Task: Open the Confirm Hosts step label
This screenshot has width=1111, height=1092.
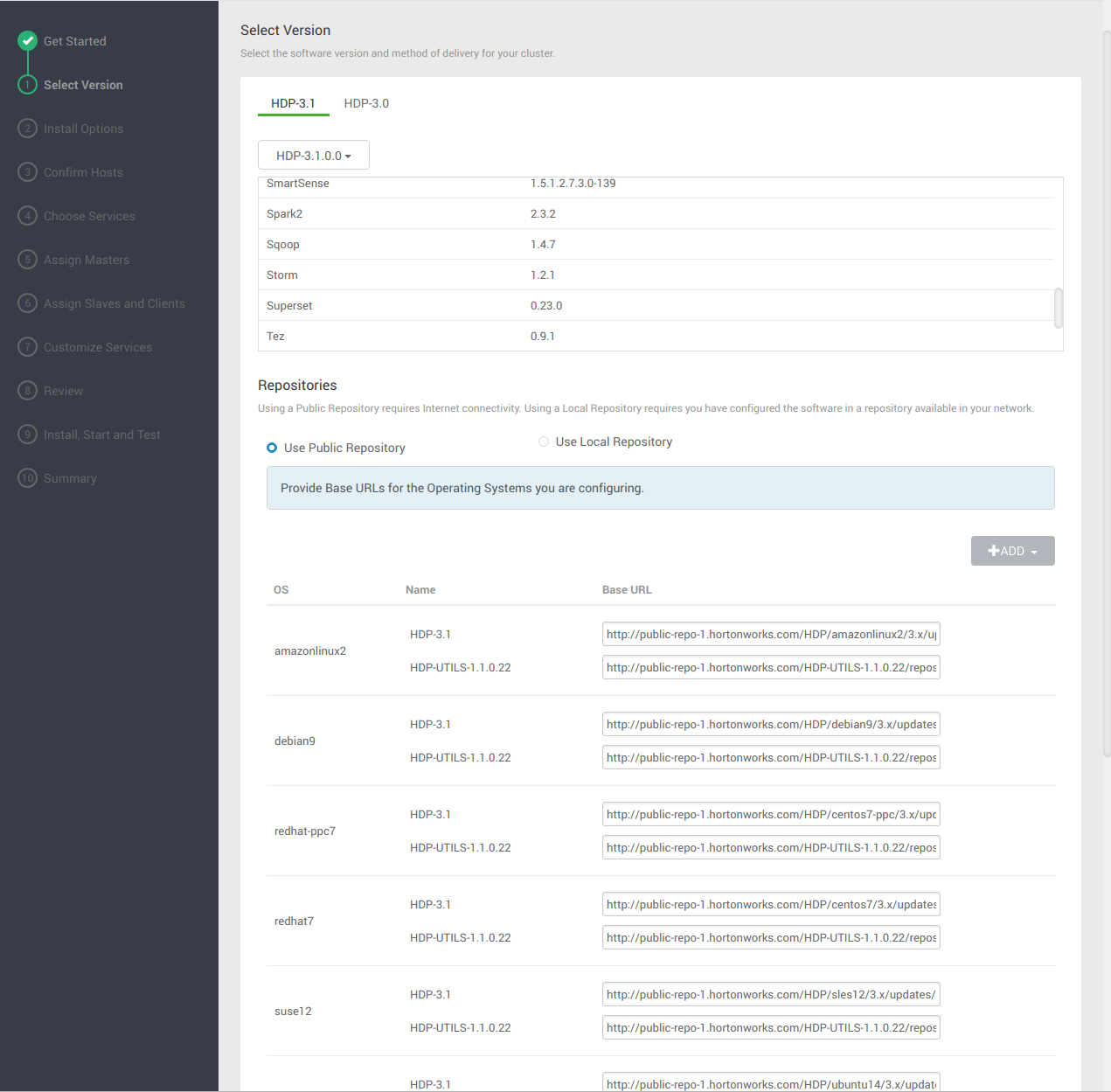Action: [83, 172]
